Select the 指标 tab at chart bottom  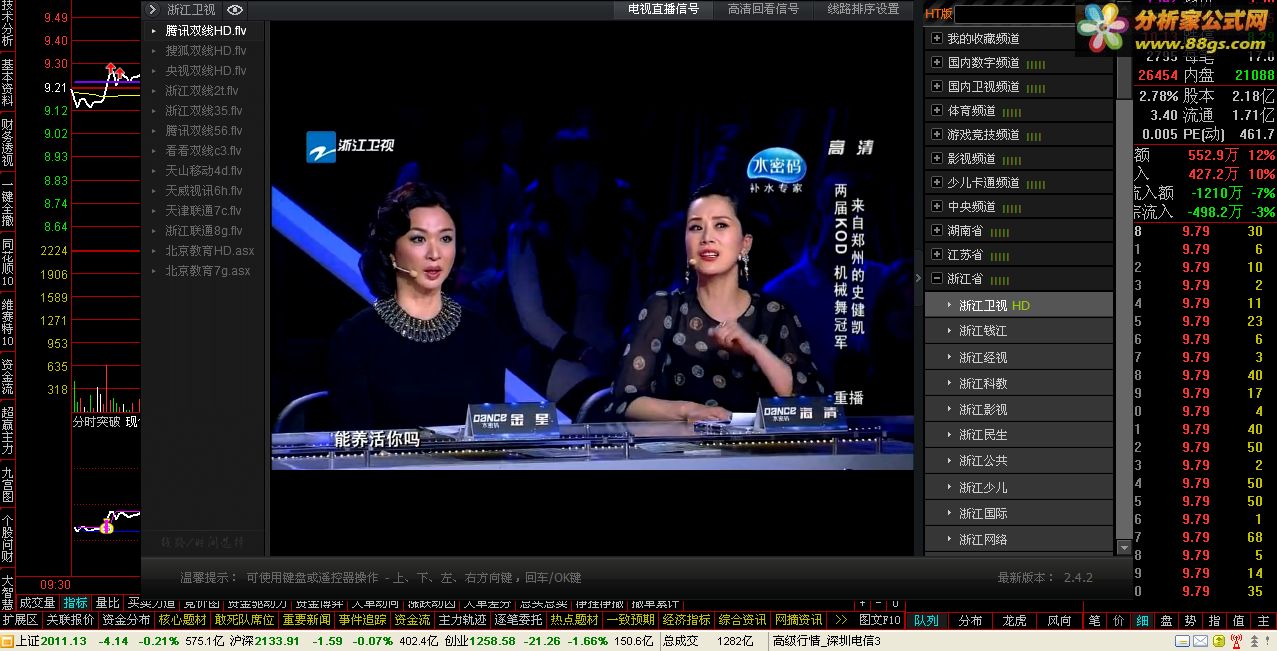(75, 603)
